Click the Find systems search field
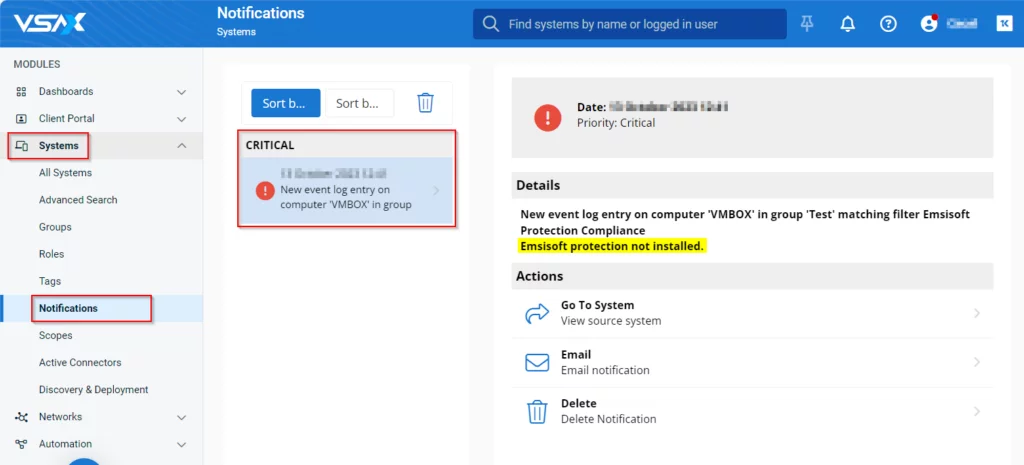1024x465 pixels. click(640, 24)
